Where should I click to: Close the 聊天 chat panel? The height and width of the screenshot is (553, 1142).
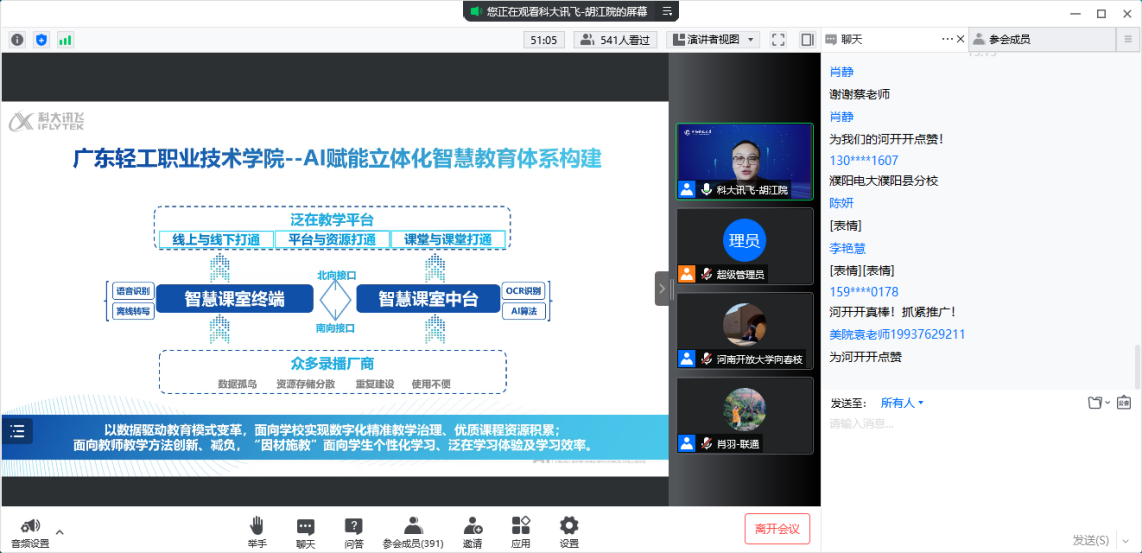961,39
